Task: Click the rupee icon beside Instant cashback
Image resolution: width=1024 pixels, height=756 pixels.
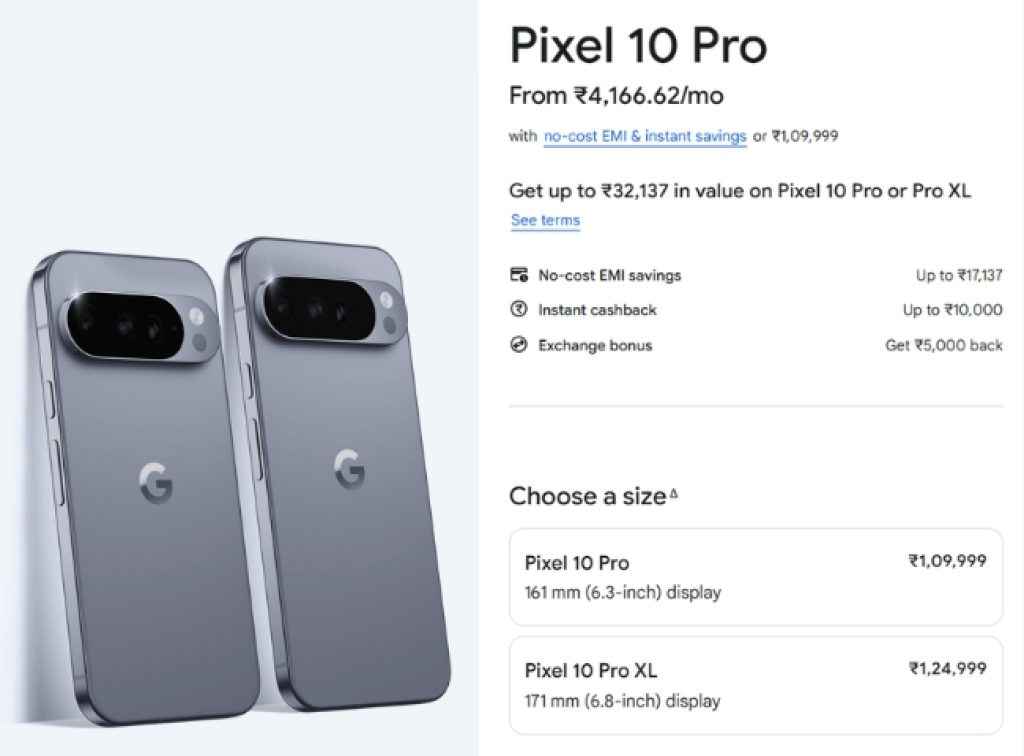Action: 518,310
